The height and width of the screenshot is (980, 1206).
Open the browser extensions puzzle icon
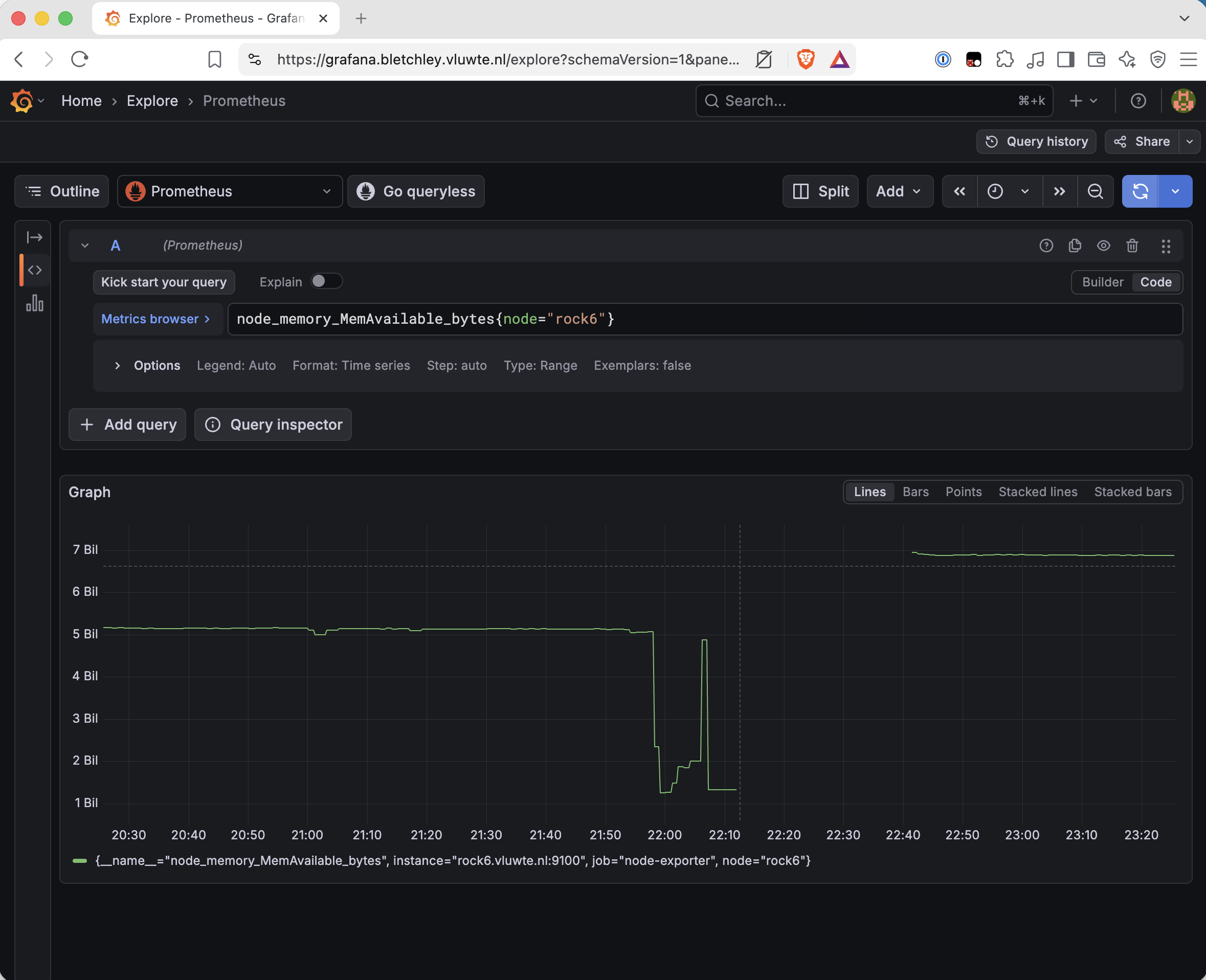tap(1004, 59)
